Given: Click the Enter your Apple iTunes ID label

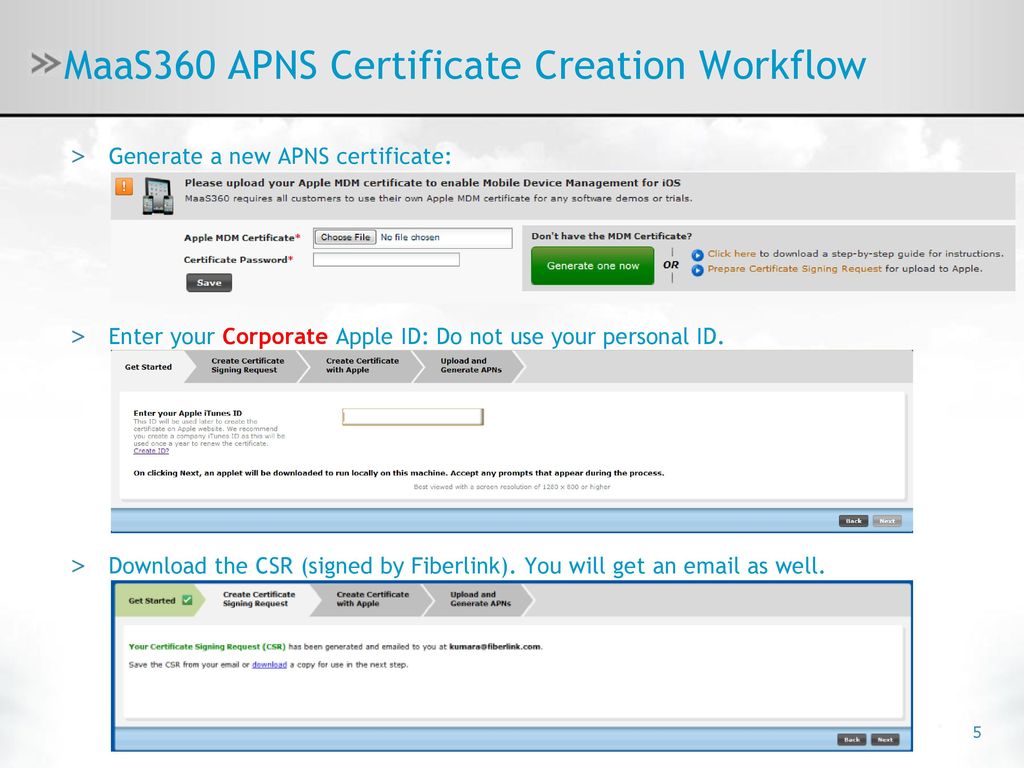Looking at the screenshot, I should click(187, 413).
